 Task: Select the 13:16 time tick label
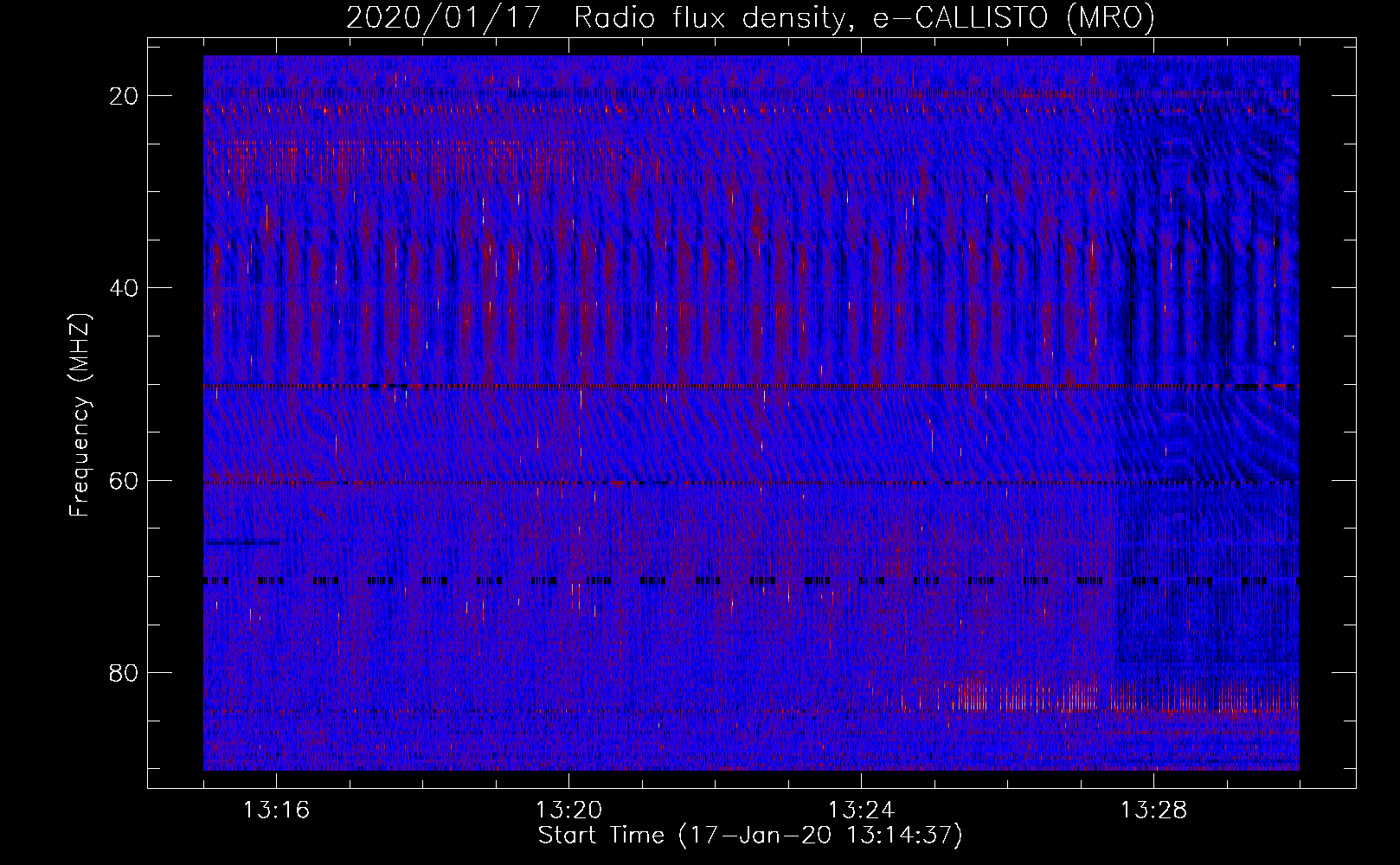(x=276, y=811)
